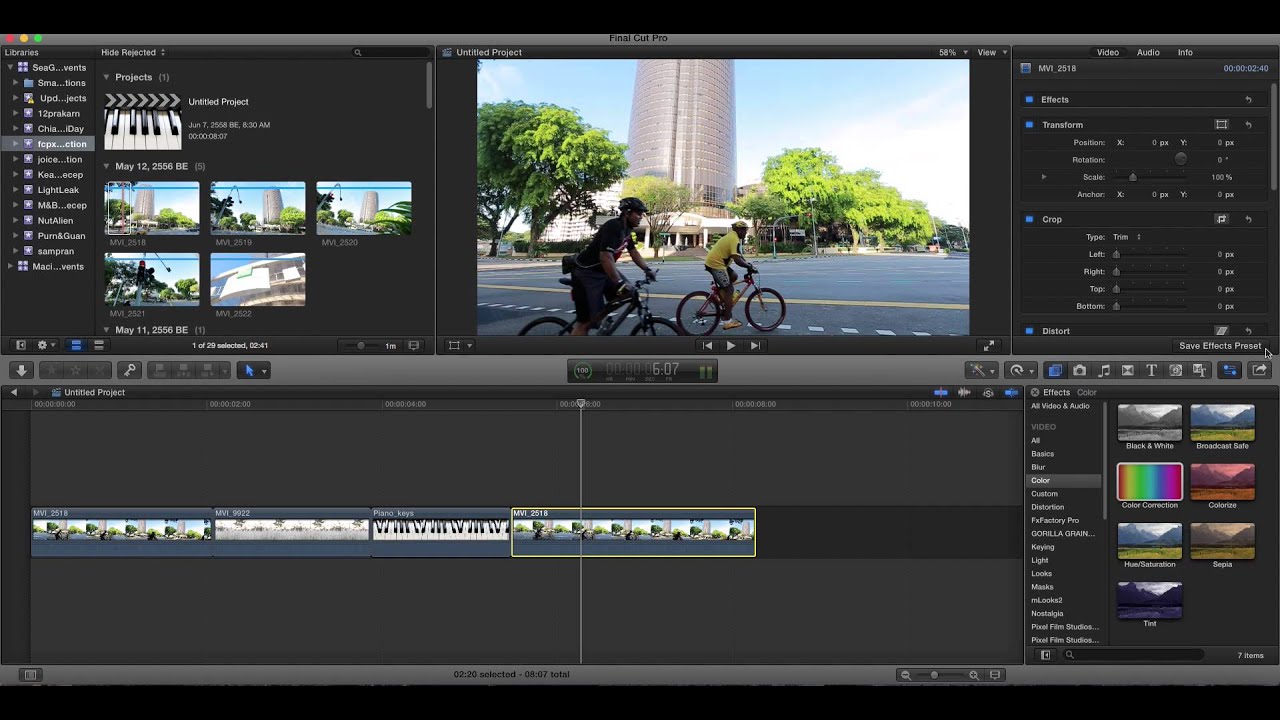Collapse the SeaG...vents library
1280x720 pixels.
tap(11, 67)
